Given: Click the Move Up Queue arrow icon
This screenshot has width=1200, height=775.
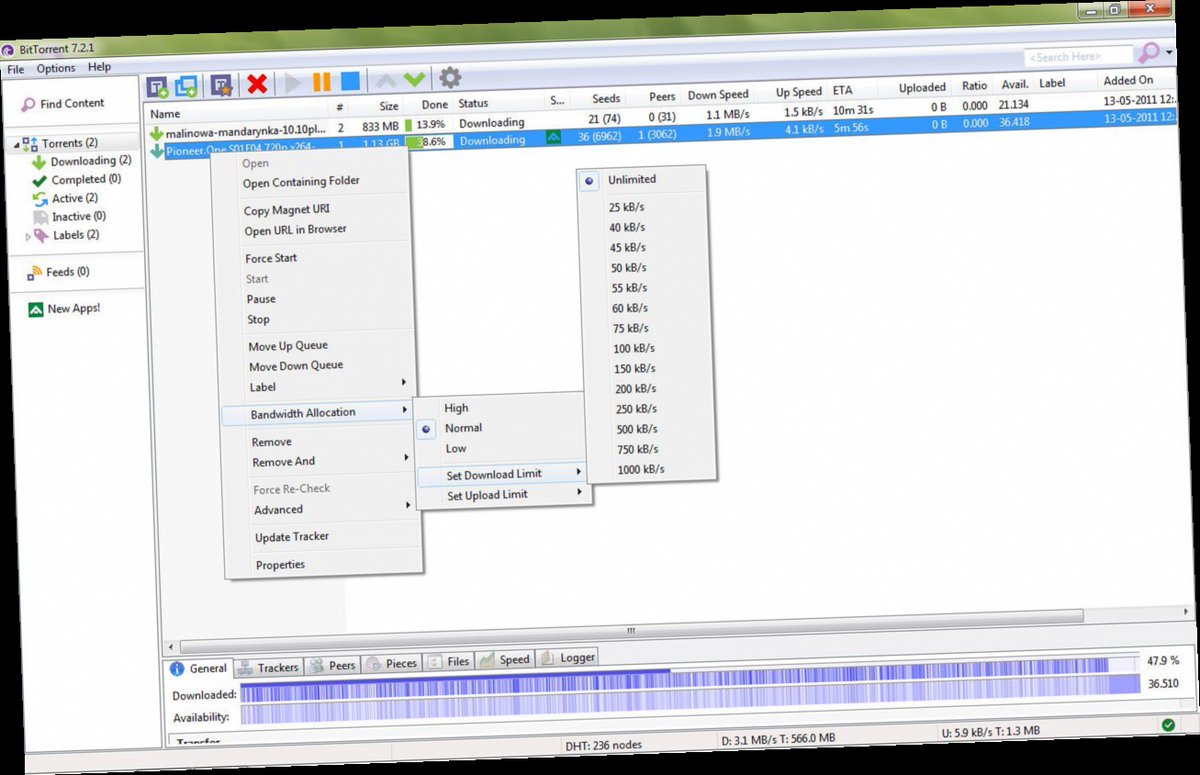Looking at the screenshot, I should coord(385,80).
